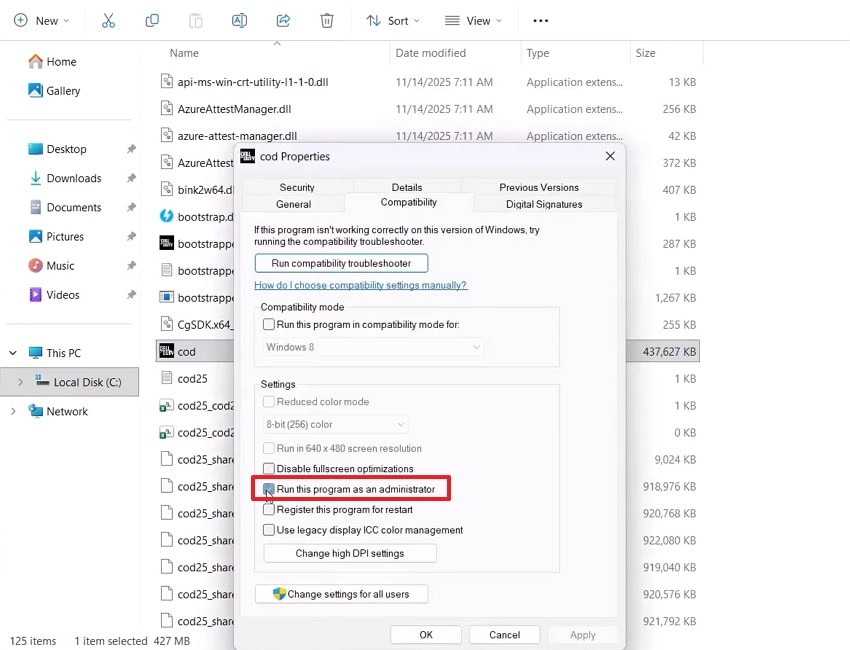
Task: Open the View dropdown
Action: [472, 20]
